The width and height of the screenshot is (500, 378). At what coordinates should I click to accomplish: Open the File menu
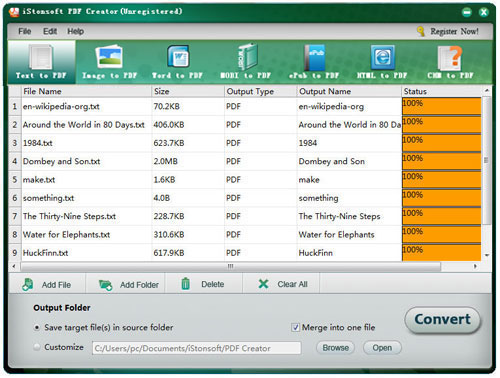tap(25, 31)
